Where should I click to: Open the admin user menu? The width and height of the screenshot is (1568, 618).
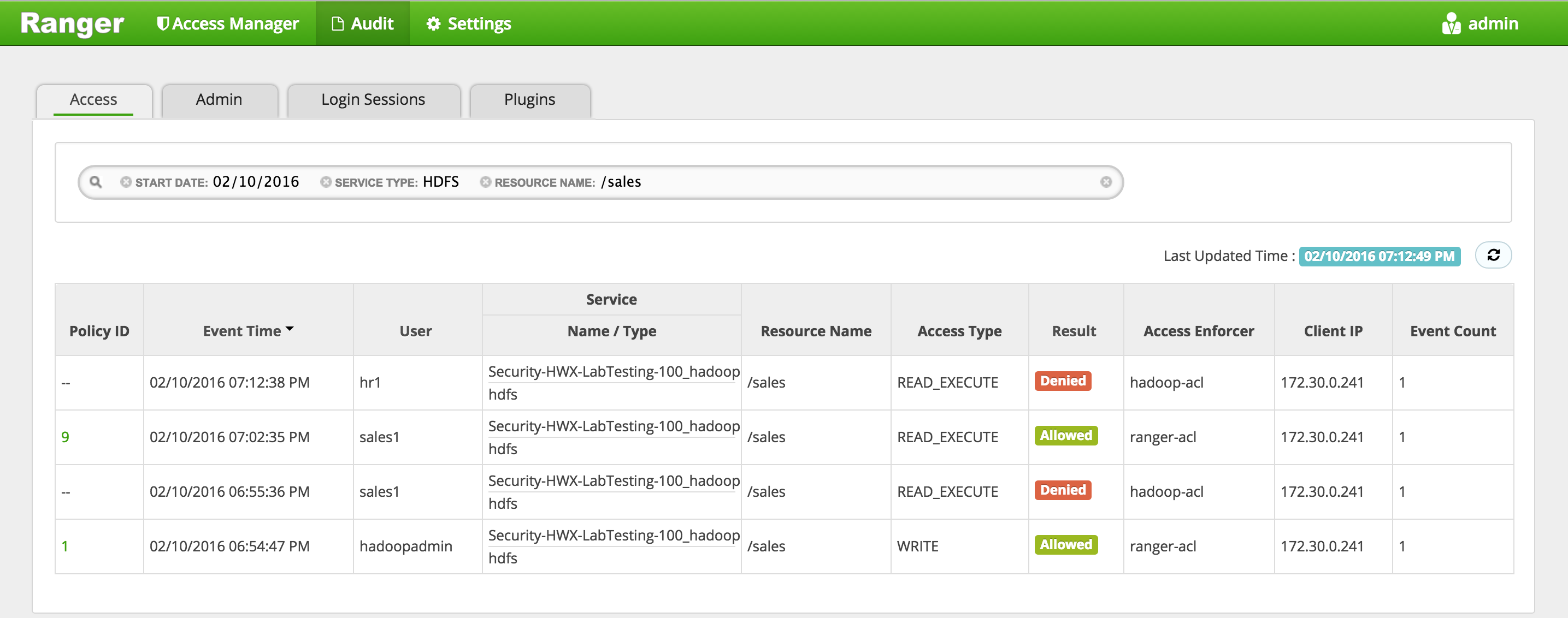[1479, 23]
